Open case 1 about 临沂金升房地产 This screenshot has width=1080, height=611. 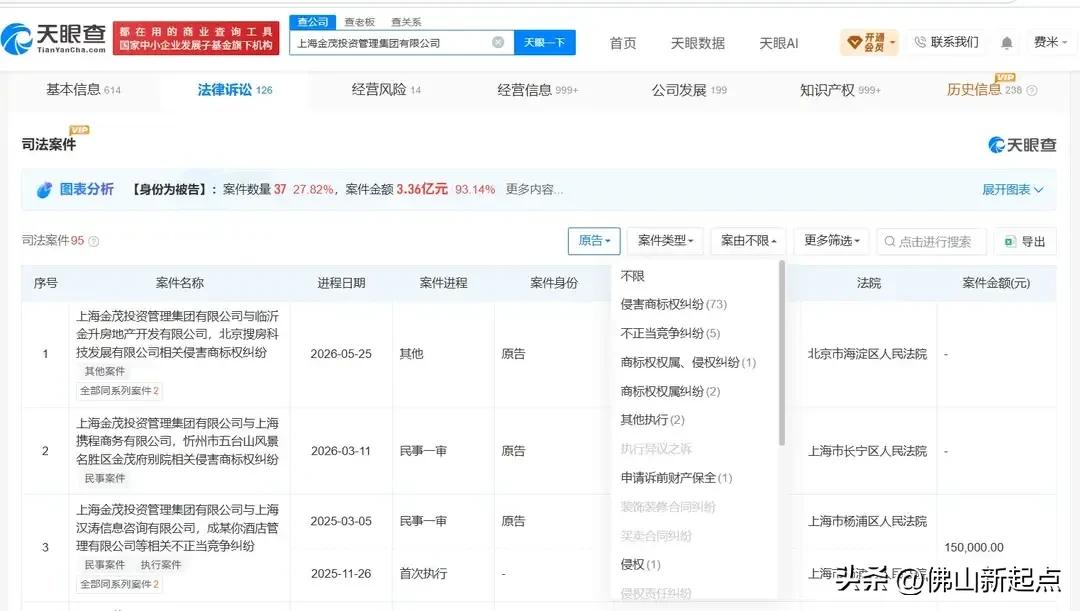pos(178,334)
